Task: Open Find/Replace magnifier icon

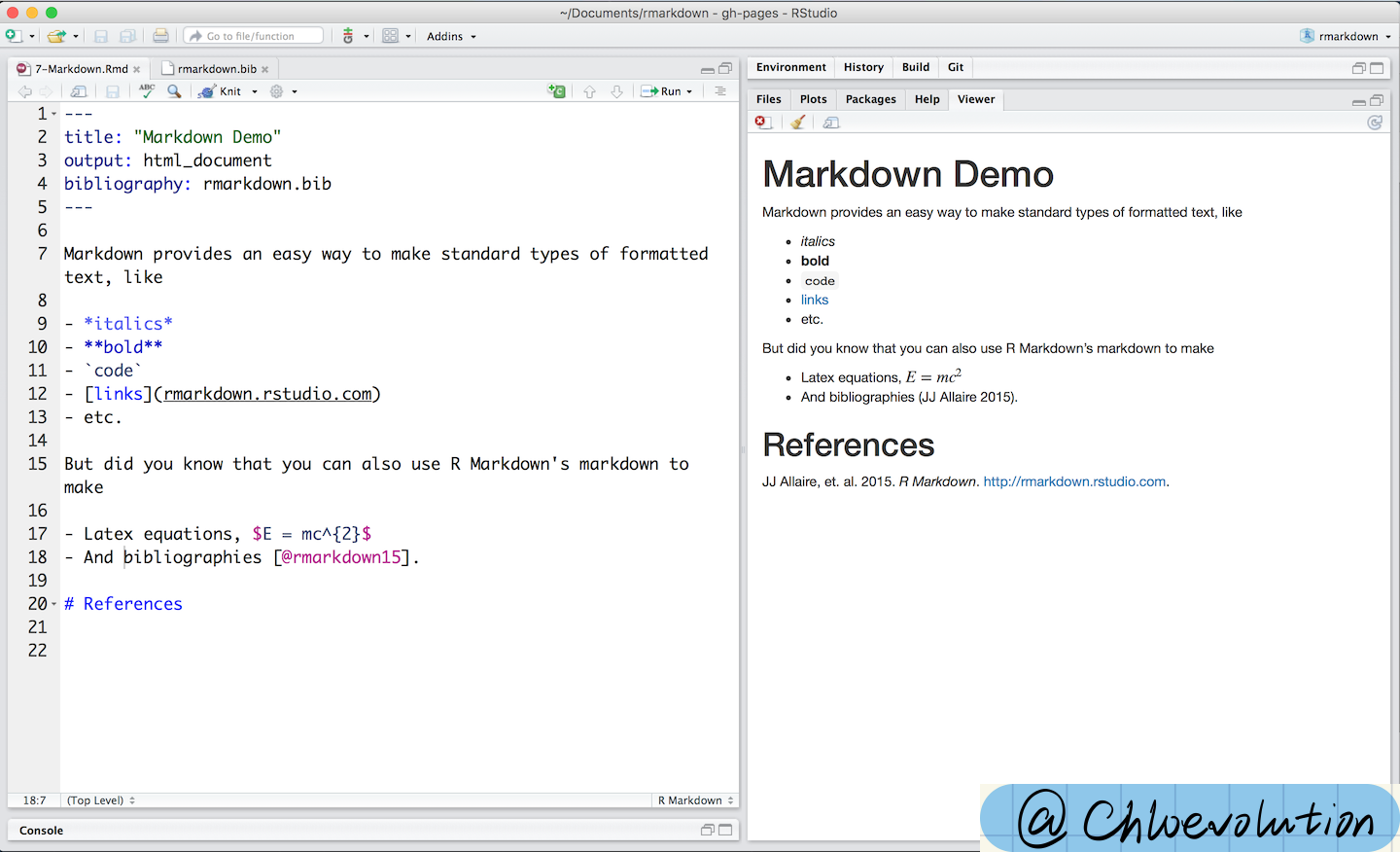Action: click(174, 90)
